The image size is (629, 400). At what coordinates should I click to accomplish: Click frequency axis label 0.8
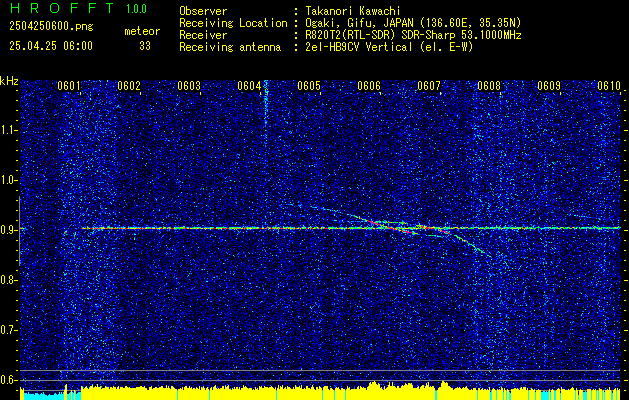(x=8, y=280)
